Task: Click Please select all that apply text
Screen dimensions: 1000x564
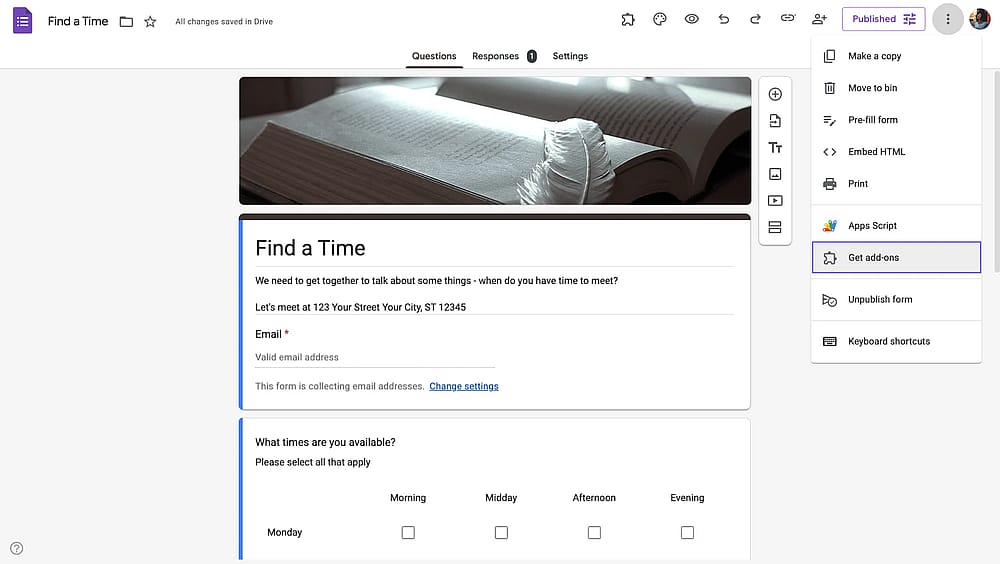Action: 312,462
